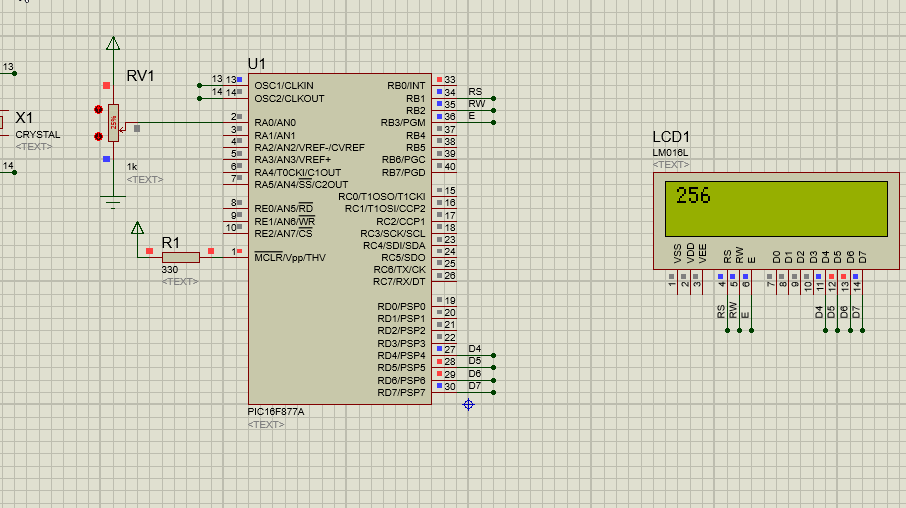Click the RW net label near RB2
The width and height of the screenshot is (906, 508).
pyautogui.click(x=477, y=103)
